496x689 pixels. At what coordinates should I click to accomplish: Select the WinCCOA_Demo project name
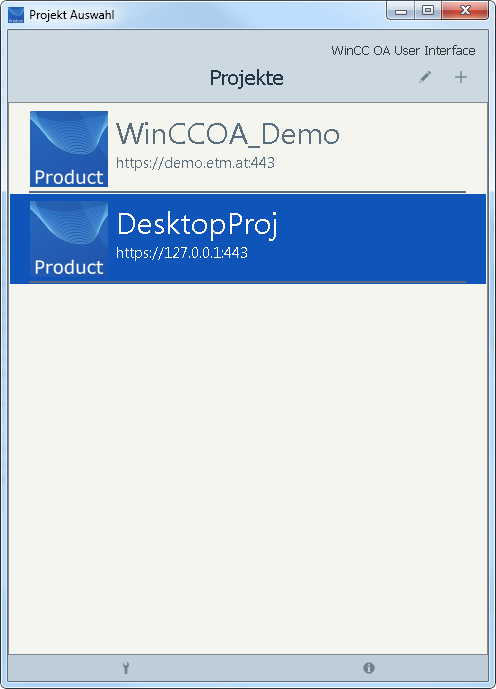point(228,134)
